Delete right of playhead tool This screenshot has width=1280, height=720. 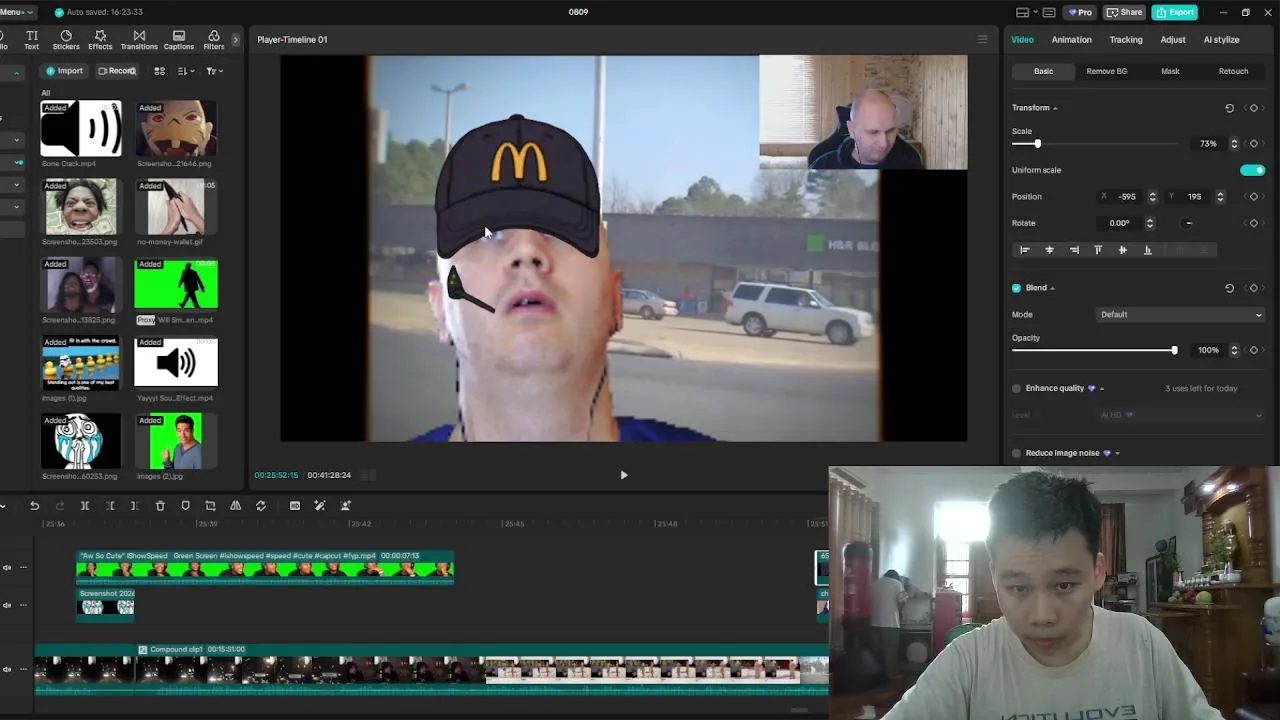pos(134,506)
